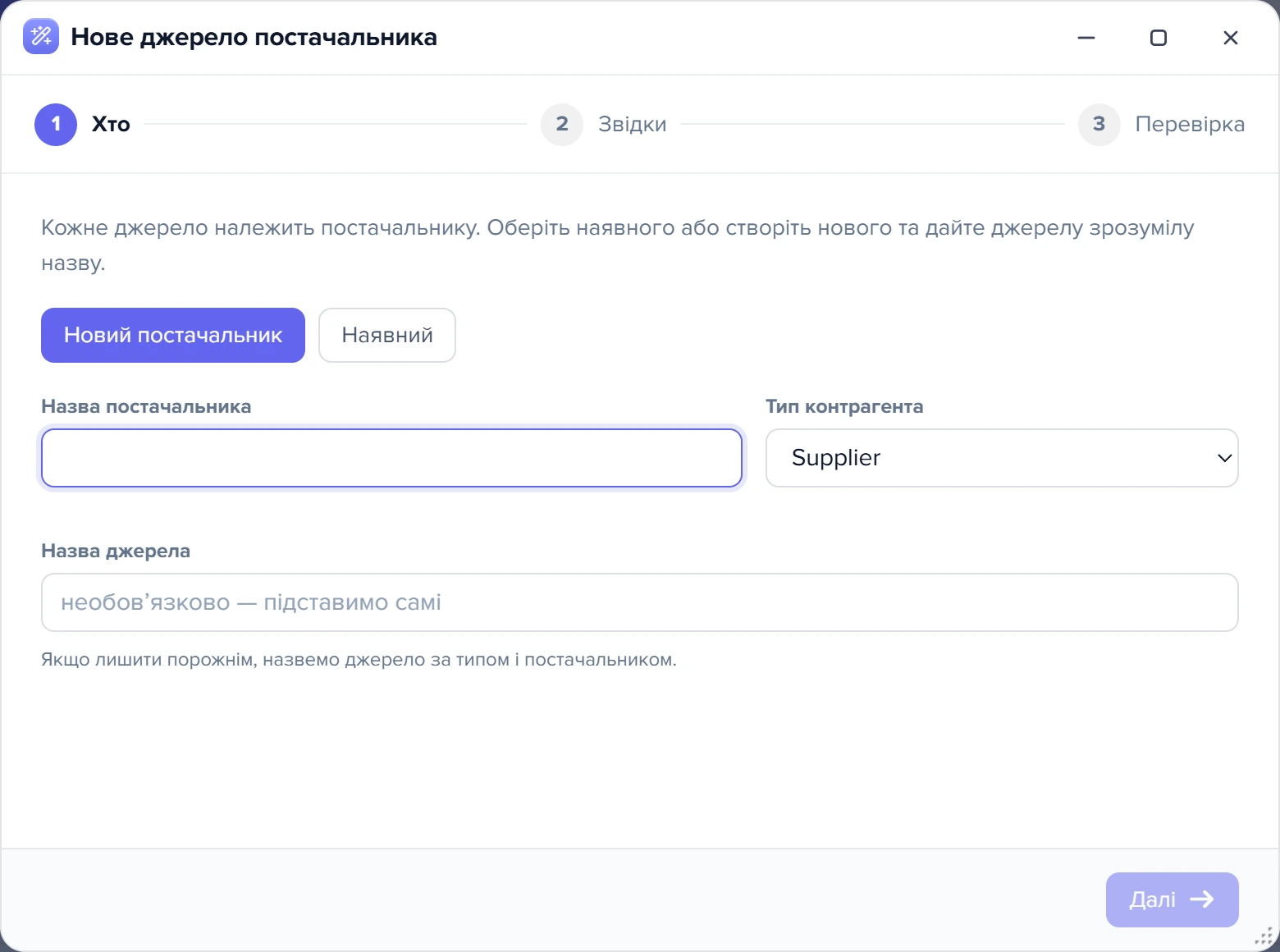Click the Далі next button
The height and width of the screenshot is (952, 1280).
tap(1173, 899)
